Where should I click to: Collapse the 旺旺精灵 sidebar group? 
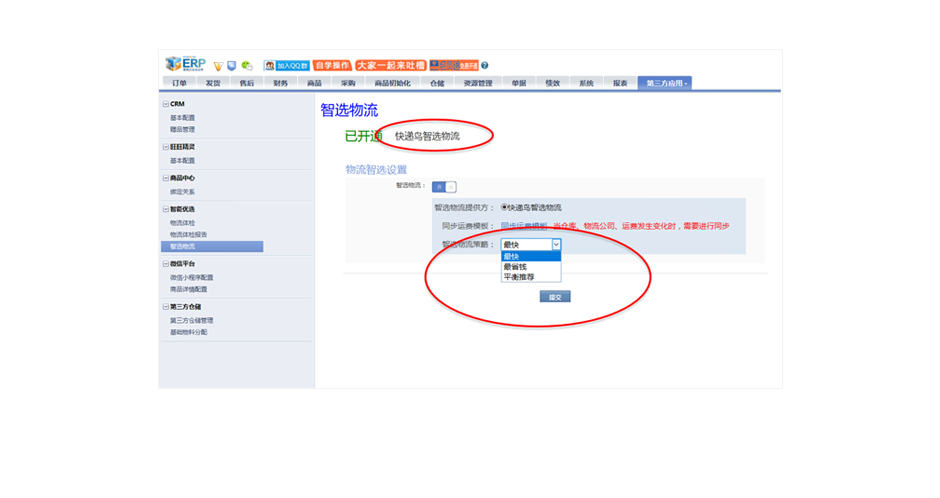pyautogui.click(x=166, y=147)
